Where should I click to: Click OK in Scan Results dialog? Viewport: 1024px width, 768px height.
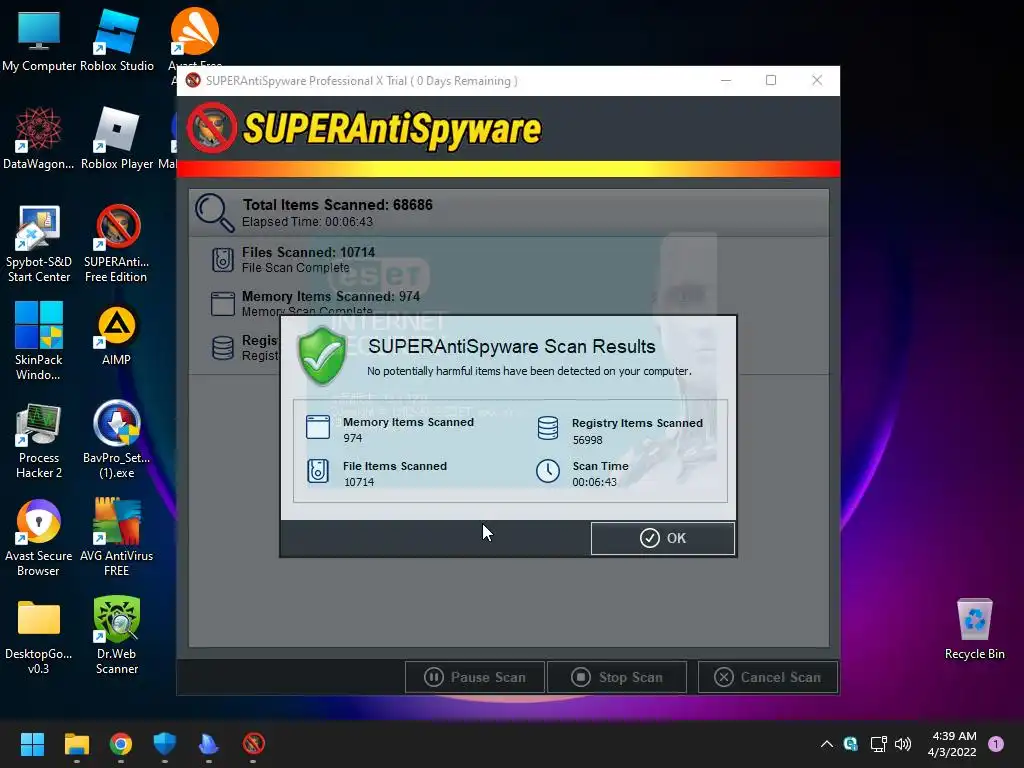[662, 538]
